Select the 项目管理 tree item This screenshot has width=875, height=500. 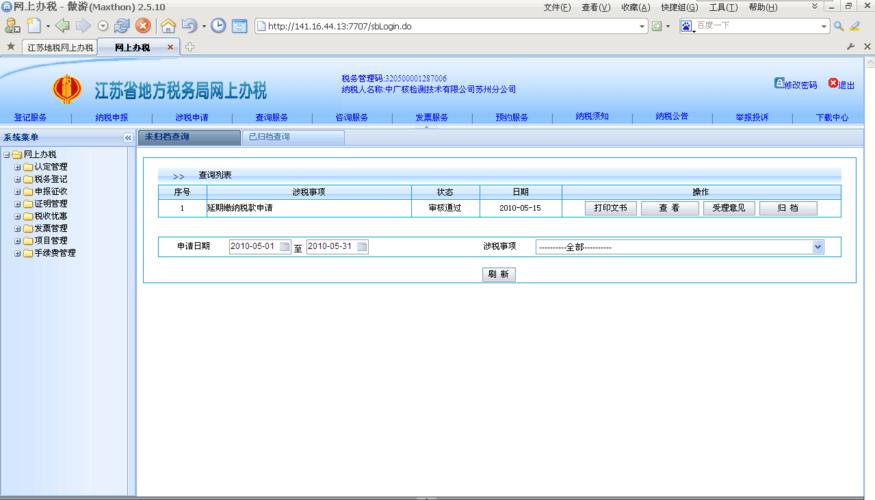coord(51,241)
